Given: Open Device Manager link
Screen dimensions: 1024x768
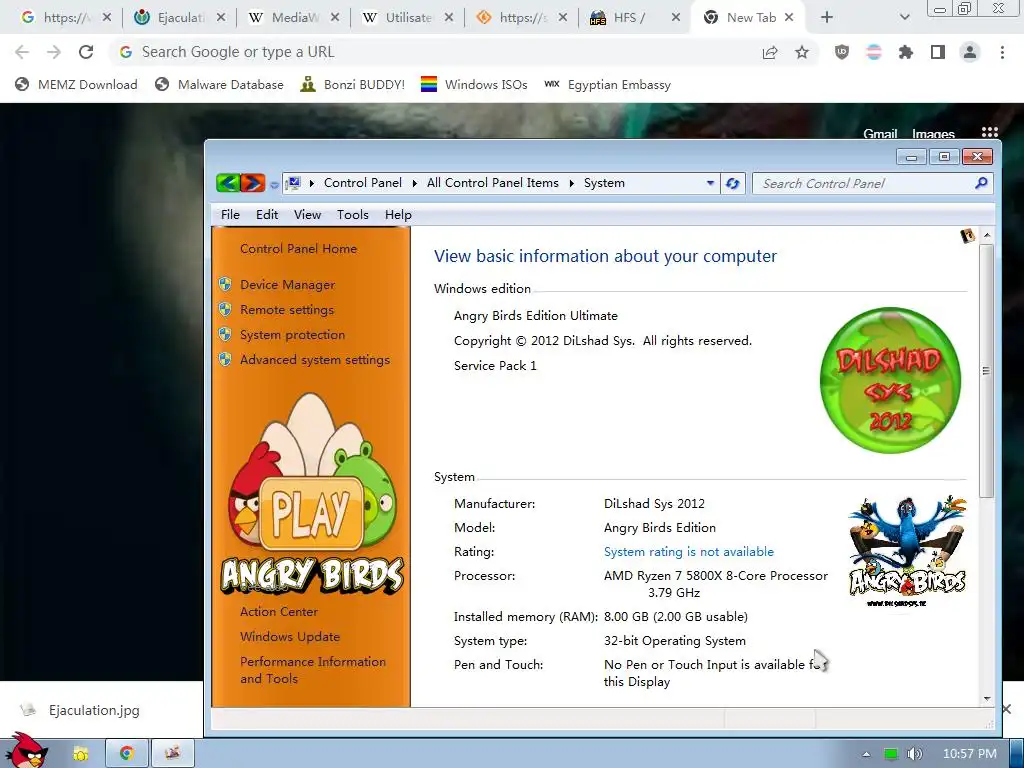Looking at the screenshot, I should click(287, 285).
